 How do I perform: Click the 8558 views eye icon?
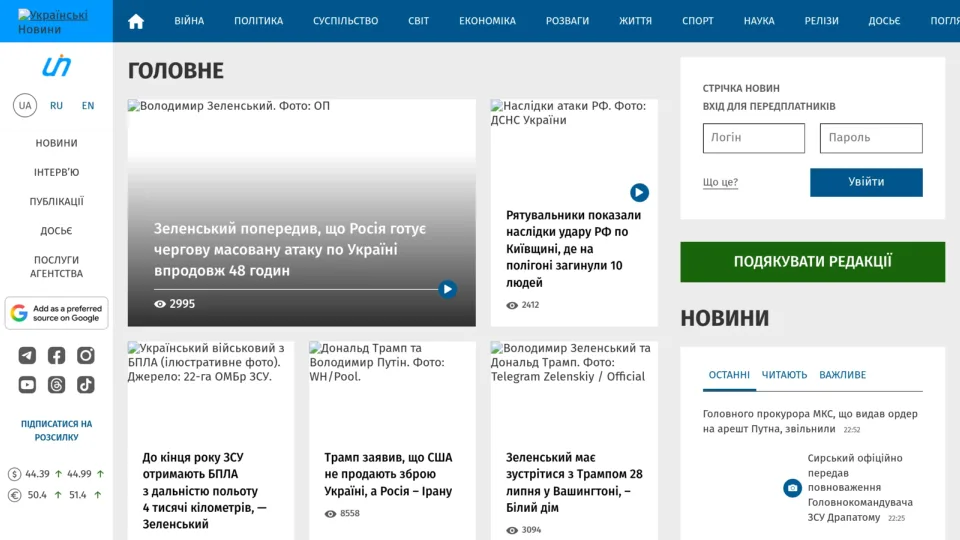point(330,514)
